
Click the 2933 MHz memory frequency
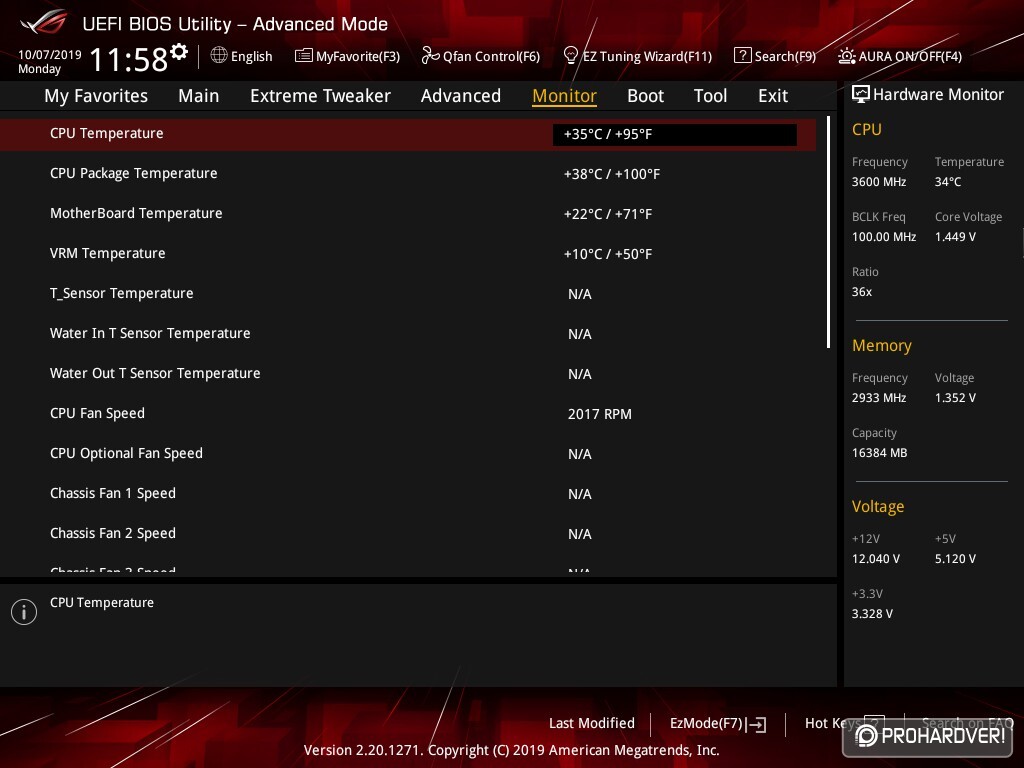click(x=879, y=398)
